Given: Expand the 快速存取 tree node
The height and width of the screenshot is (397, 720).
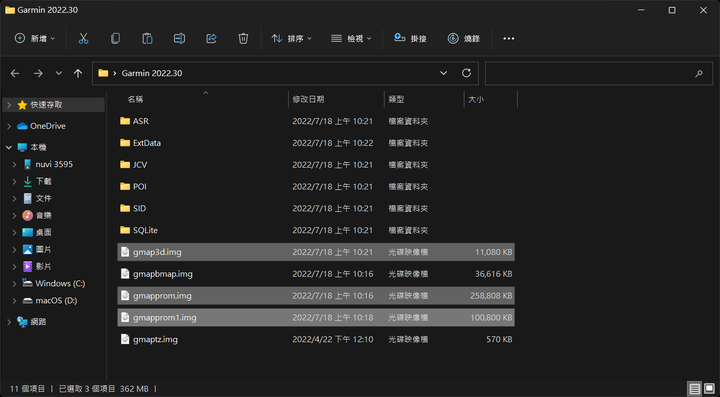Looking at the screenshot, I should click(x=9, y=105).
